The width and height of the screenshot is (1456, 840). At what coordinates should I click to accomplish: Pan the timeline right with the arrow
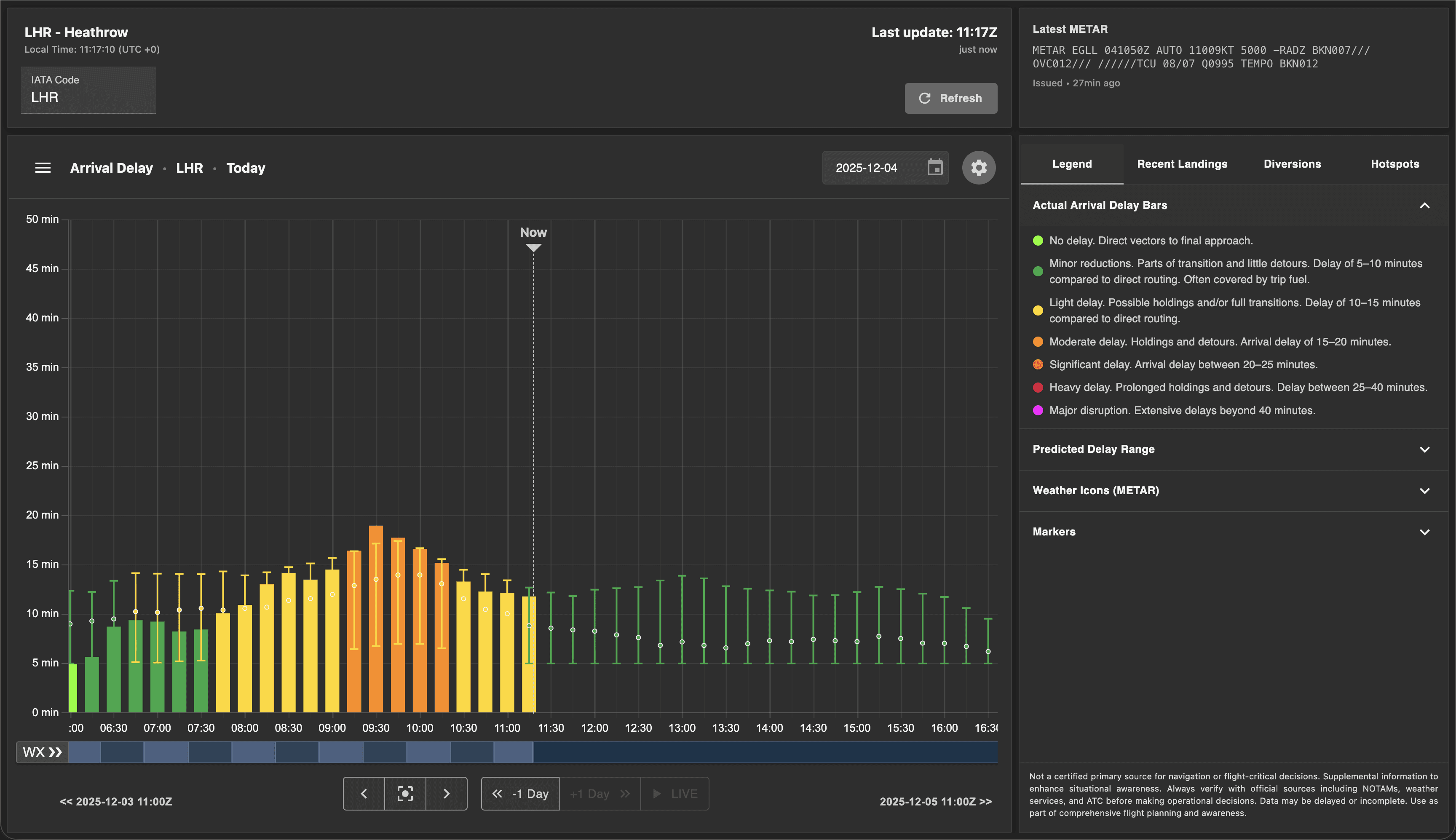[x=447, y=794]
